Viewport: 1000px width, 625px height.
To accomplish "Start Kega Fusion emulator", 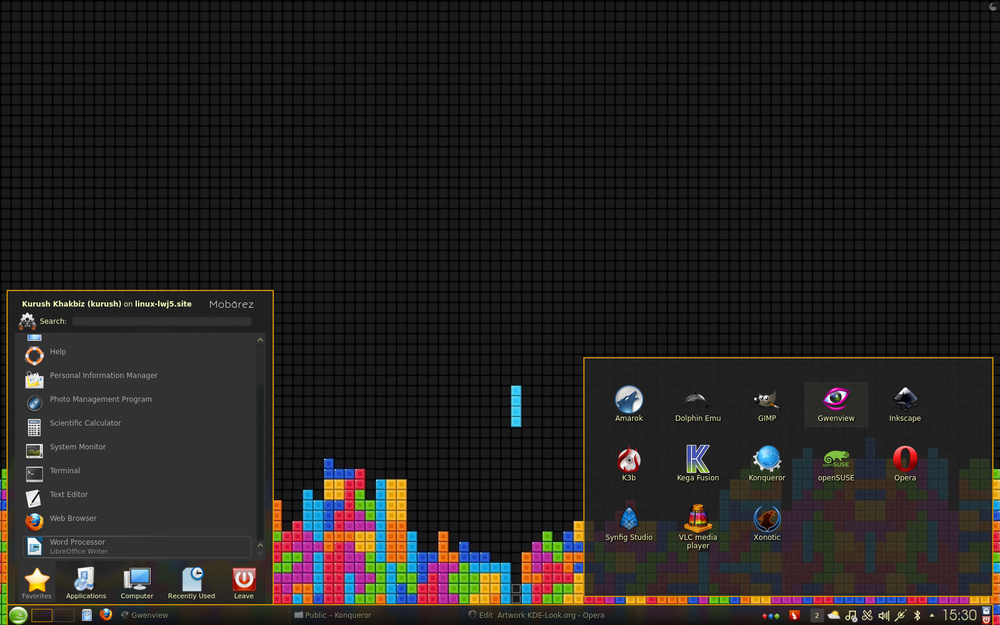I will click(698, 464).
